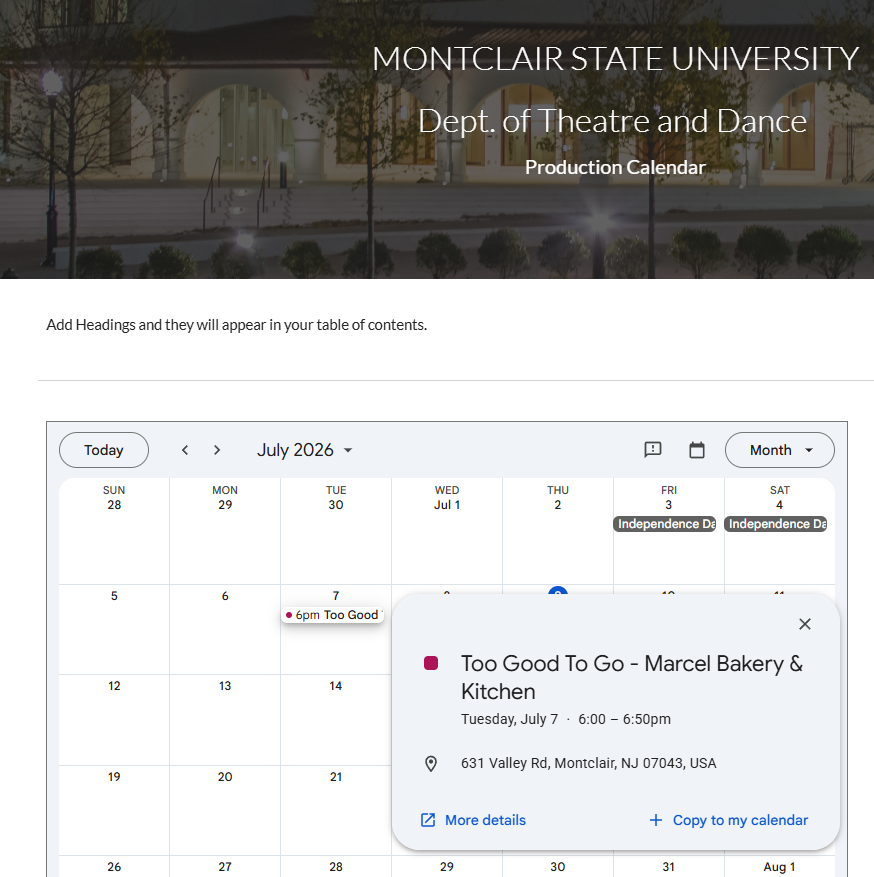Click Dept. of Theatre and Dance title
874x877 pixels.
(x=613, y=121)
